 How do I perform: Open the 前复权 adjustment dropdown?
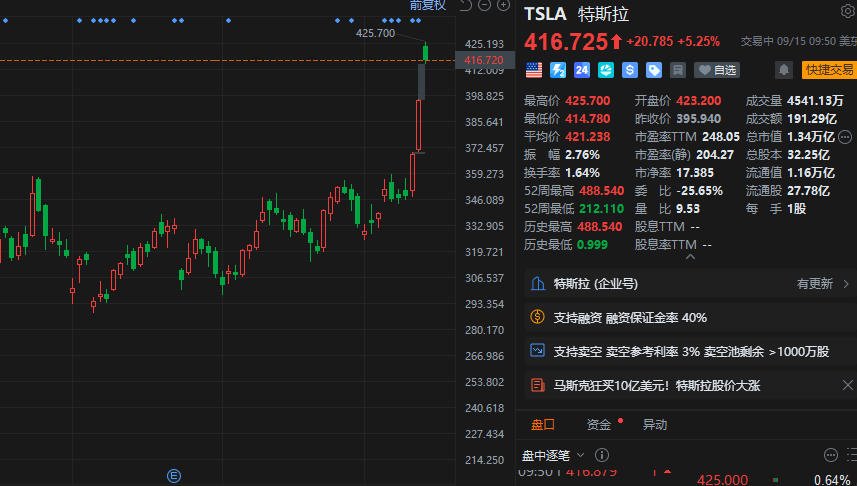click(x=428, y=5)
